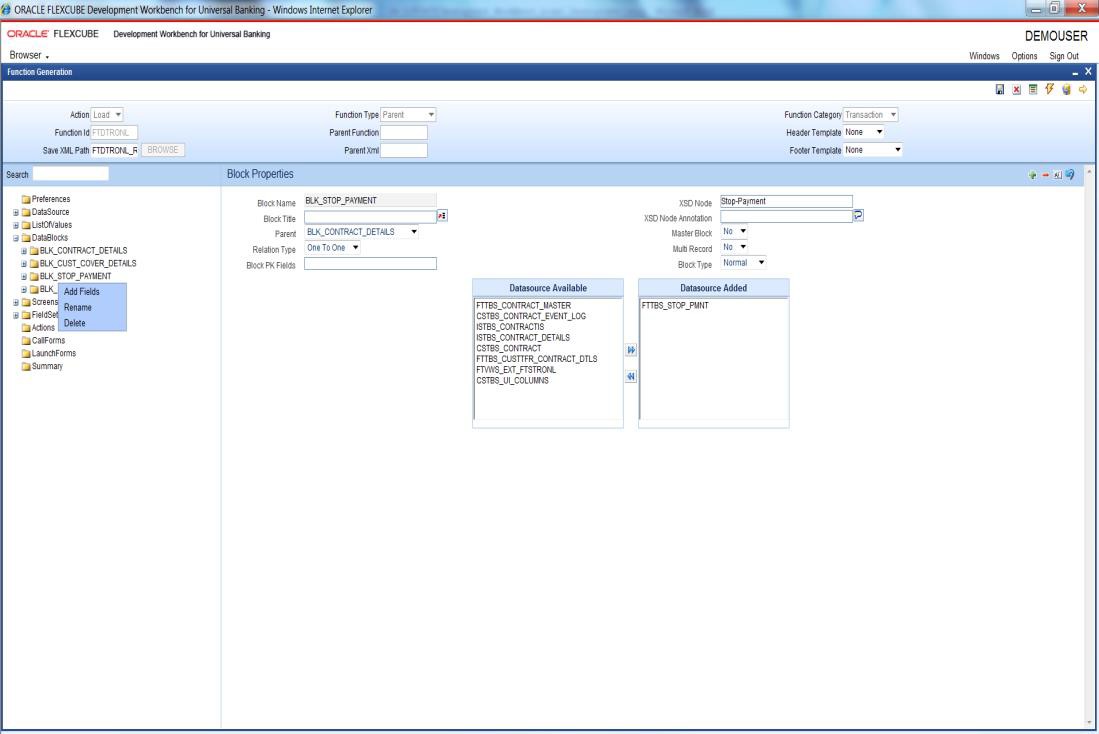Expand the Screens tree node
1099x734 pixels.
[x=16, y=302]
